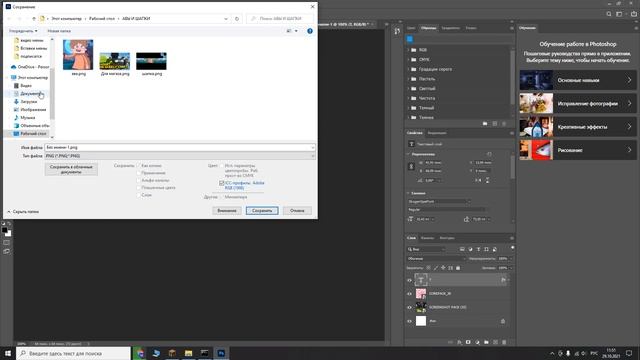Viewport: 640px width, 360px height.
Task: Lock layer position in Layers panel
Action: click(443, 268)
